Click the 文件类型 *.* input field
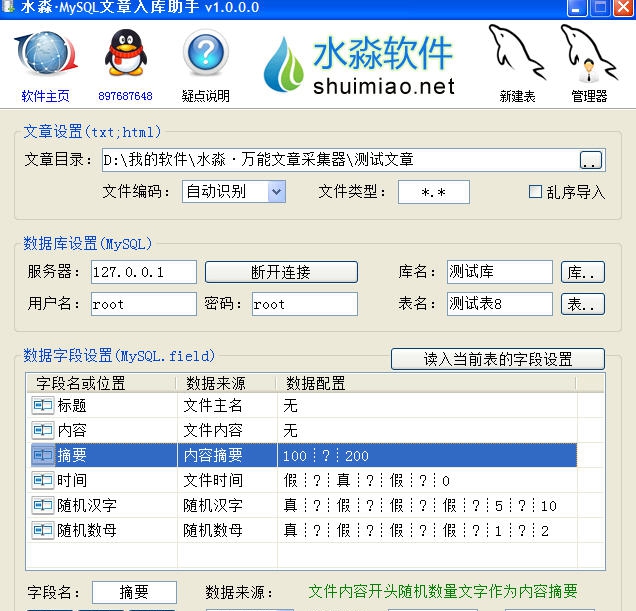The height and width of the screenshot is (611, 636). [434, 192]
